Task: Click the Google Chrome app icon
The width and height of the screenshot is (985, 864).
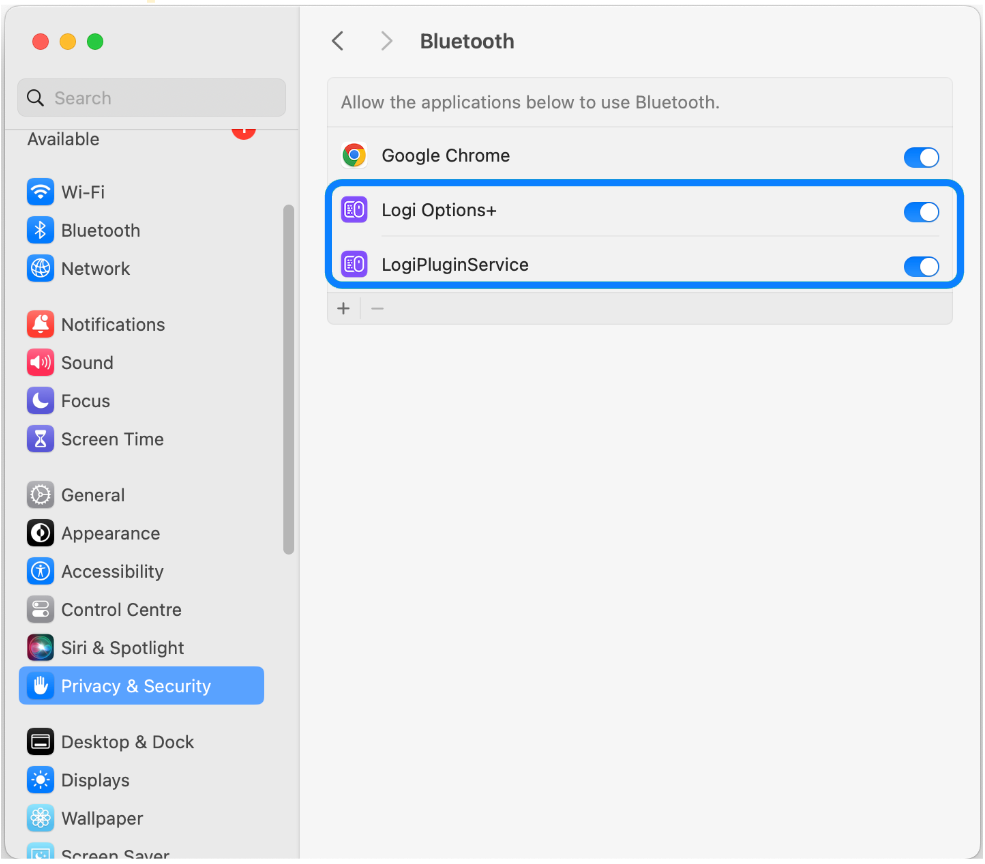Action: (354, 156)
